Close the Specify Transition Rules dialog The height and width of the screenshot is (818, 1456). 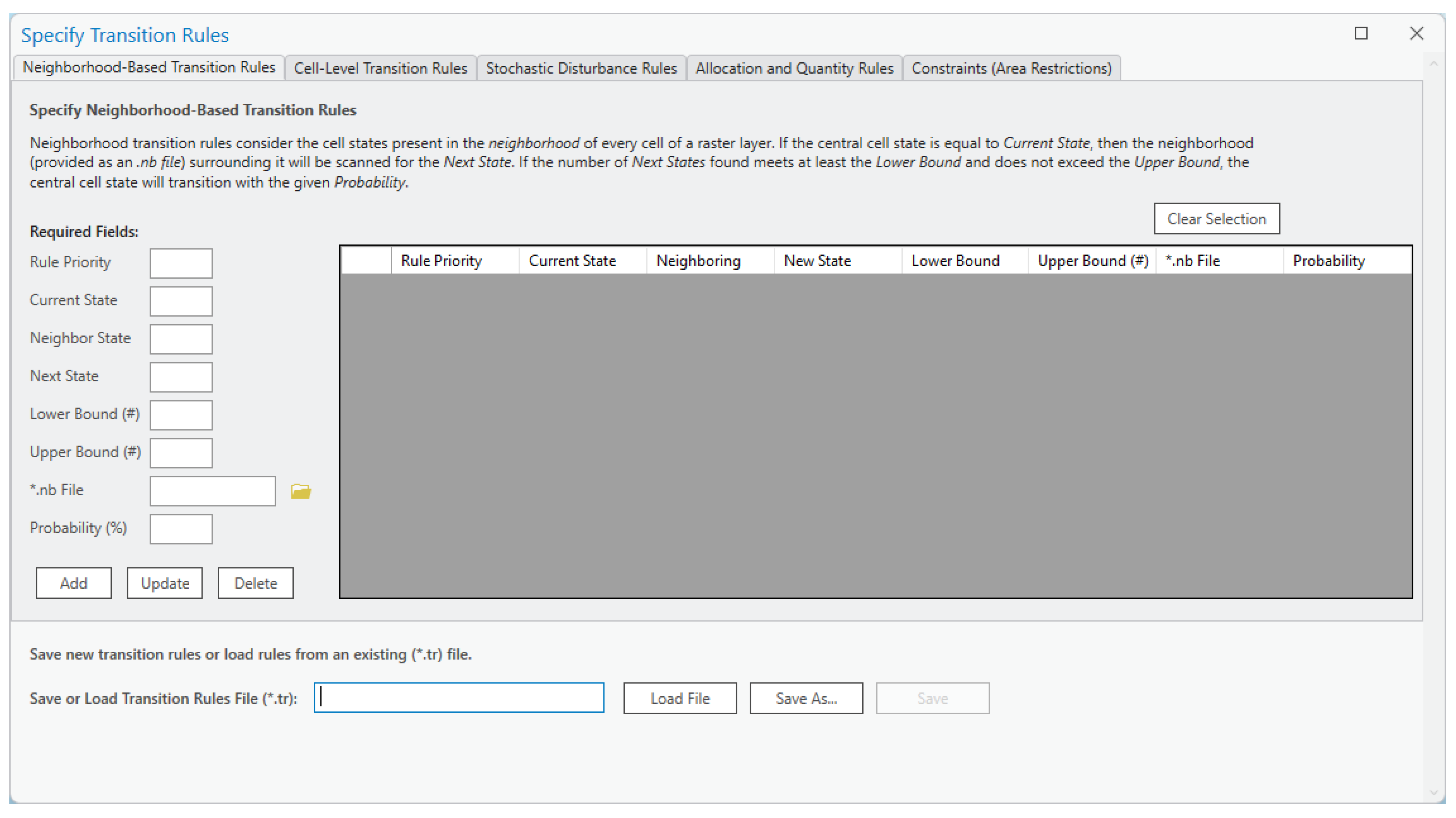click(x=1416, y=34)
